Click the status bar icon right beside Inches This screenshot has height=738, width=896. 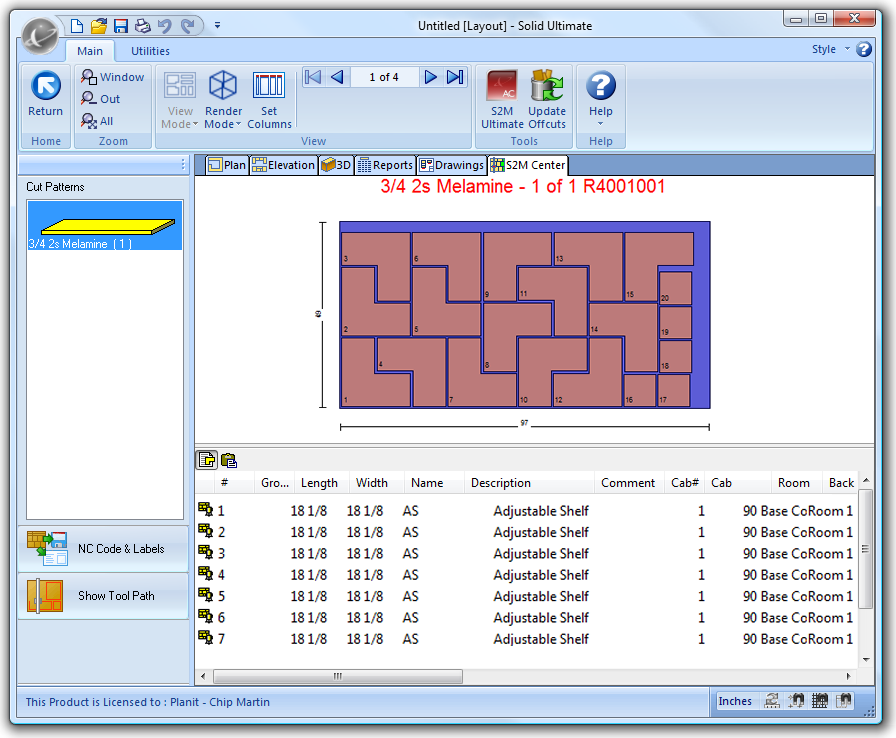(772, 700)
